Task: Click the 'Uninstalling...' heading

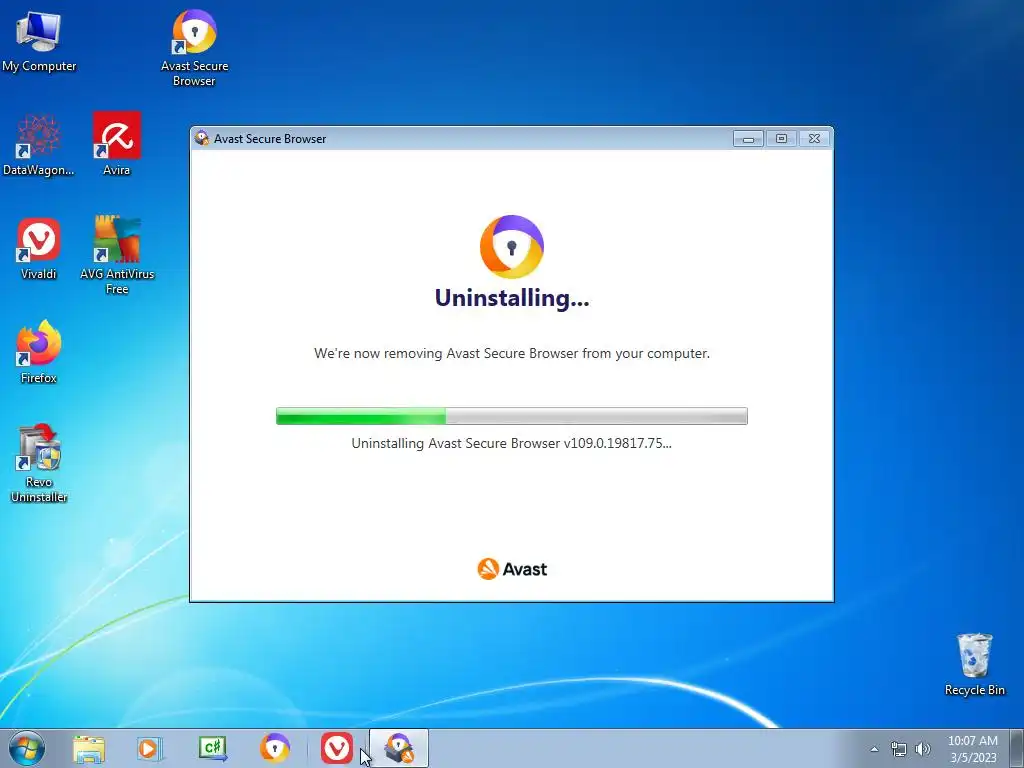Action: click(512, 298)
